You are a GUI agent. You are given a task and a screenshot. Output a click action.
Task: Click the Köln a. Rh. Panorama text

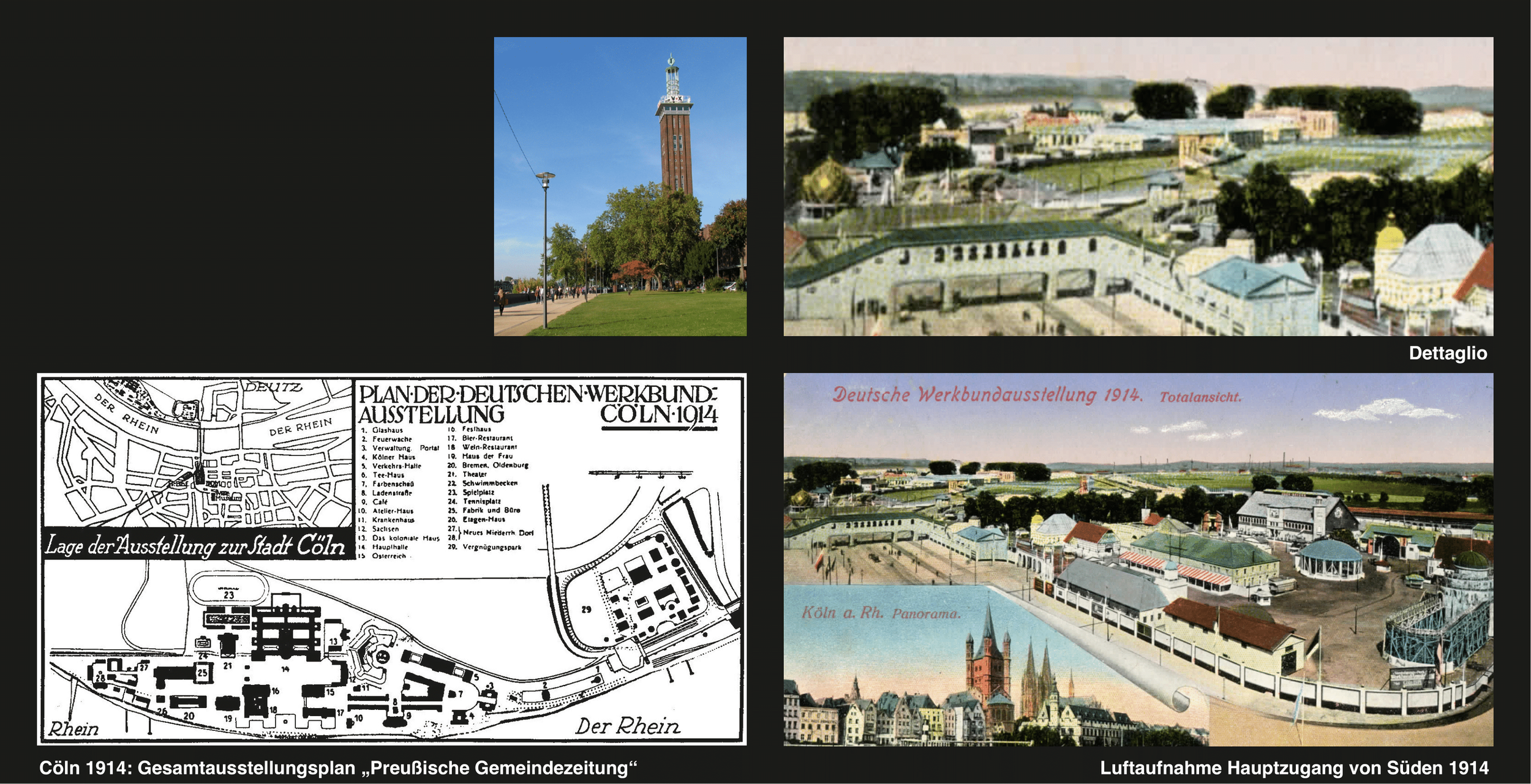point(881,613)
